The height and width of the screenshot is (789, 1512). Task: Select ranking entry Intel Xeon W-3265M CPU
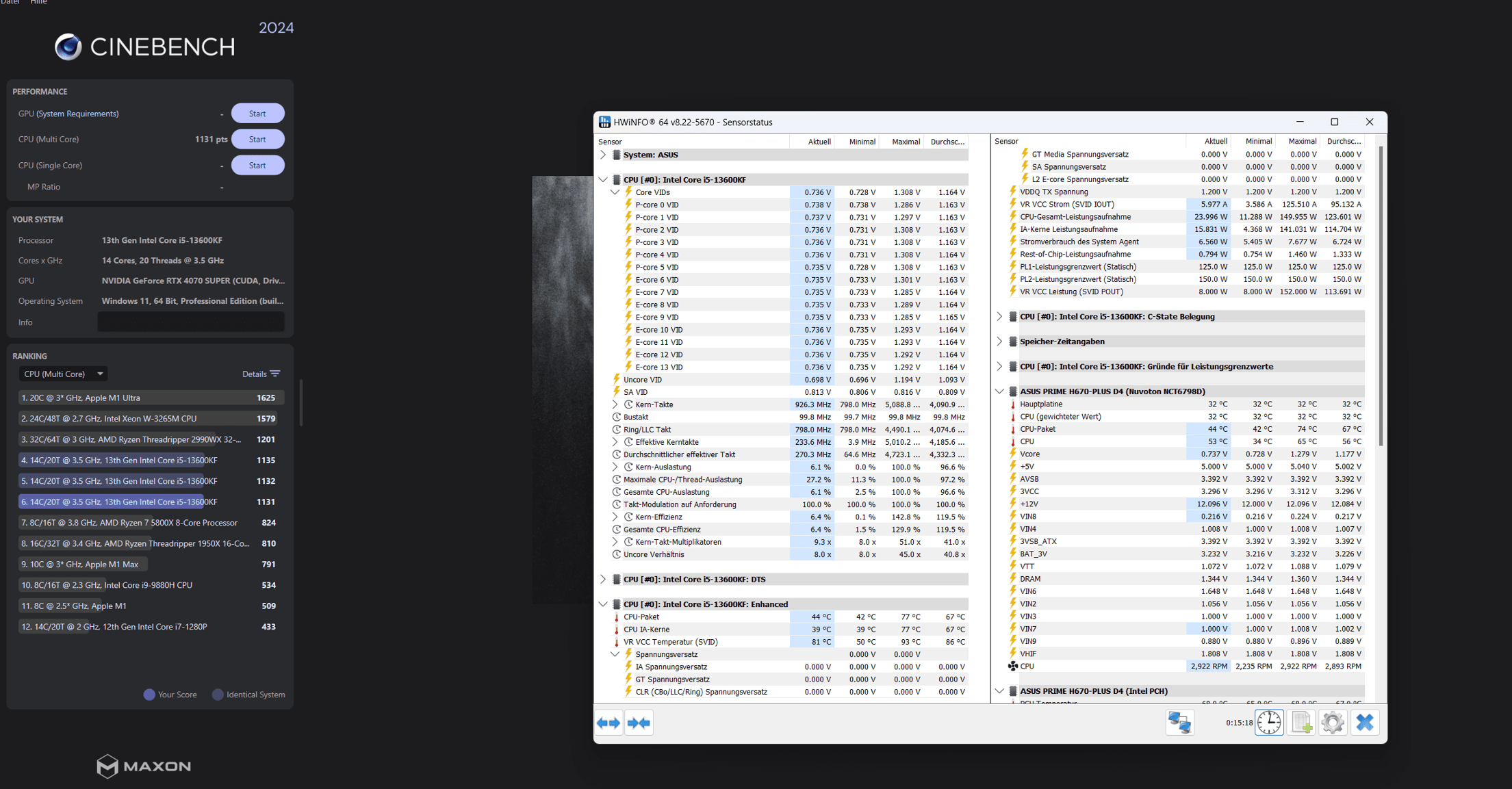point(151,418)
